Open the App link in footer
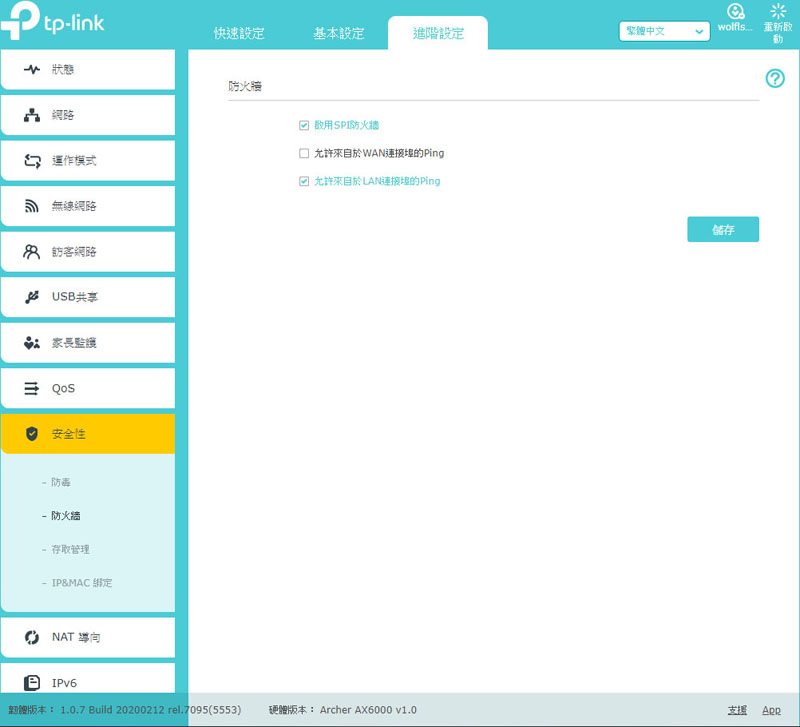The image size is (800, 727). coord(771,710)
